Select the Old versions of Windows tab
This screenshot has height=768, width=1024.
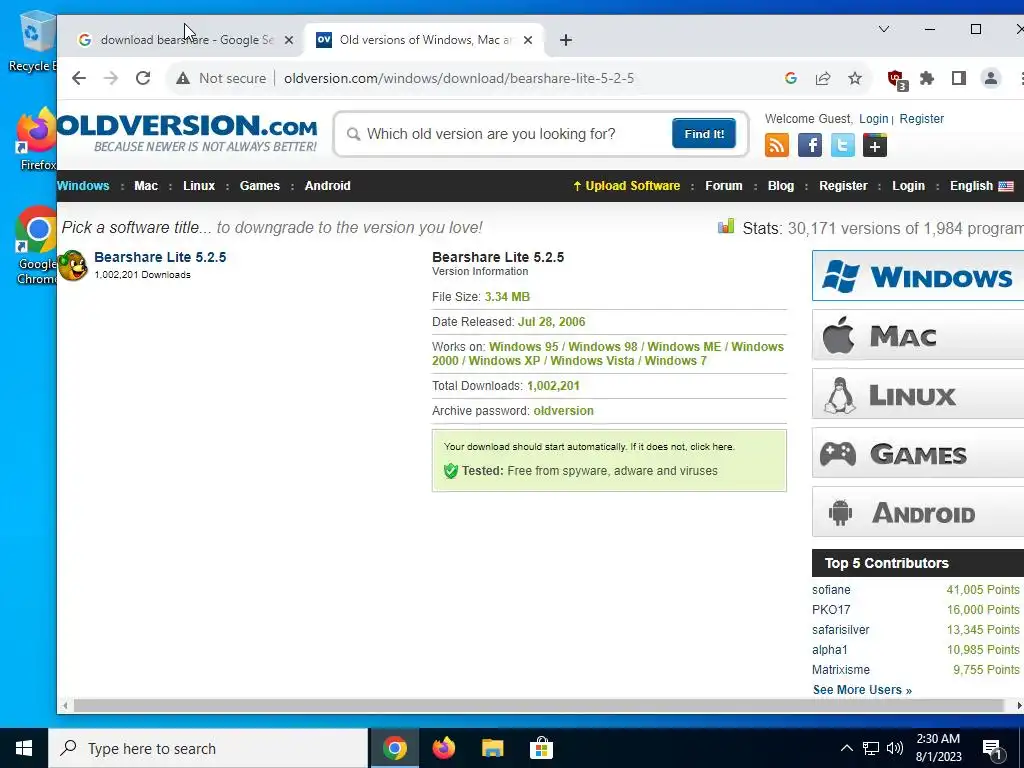click(x=424, y=40)
